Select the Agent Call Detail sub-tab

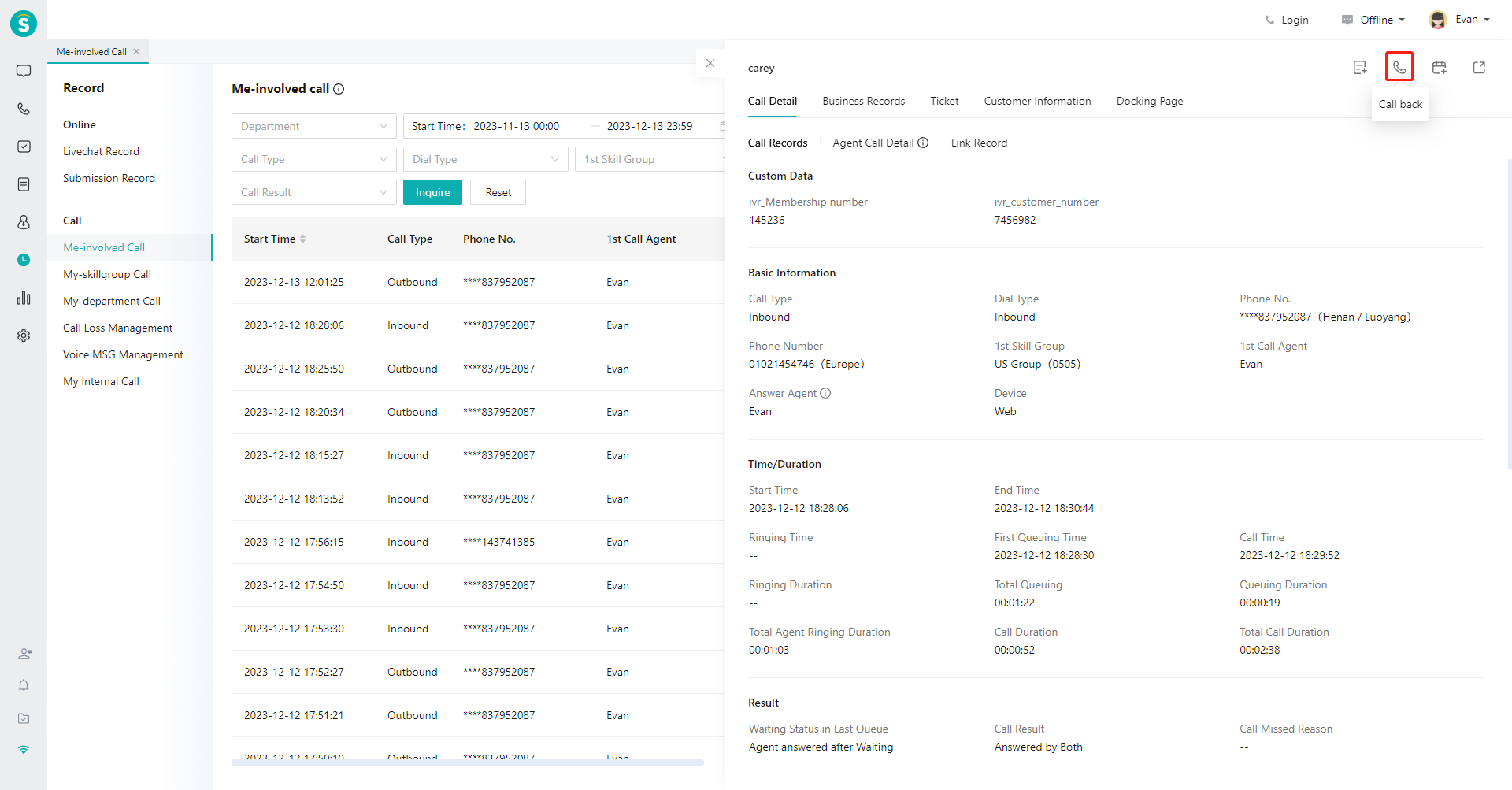point(873,143)
